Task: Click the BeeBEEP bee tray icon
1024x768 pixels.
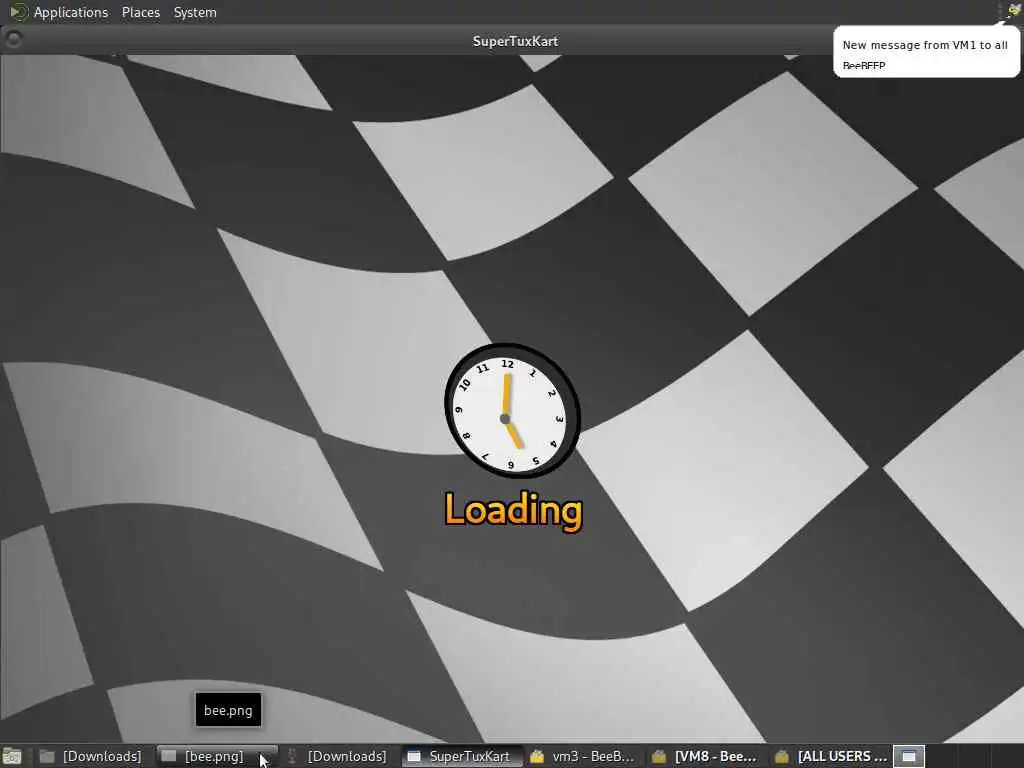Action: pyautogui.click(x=1014, y=11)
